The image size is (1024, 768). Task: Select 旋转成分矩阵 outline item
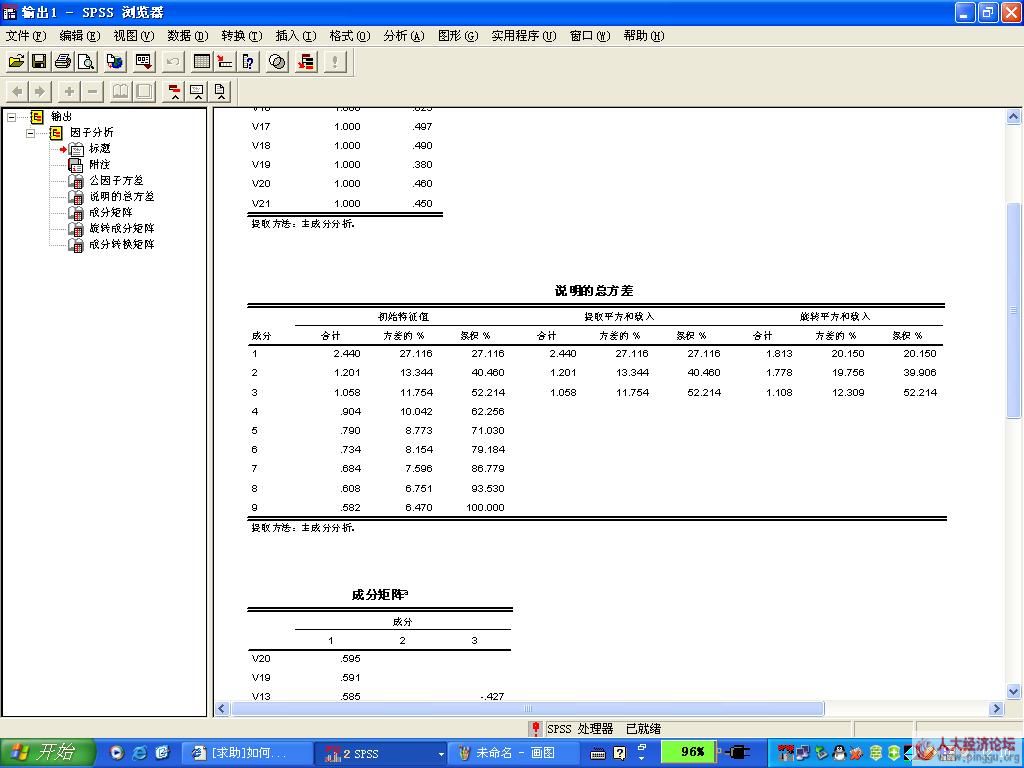click(121, 228)
